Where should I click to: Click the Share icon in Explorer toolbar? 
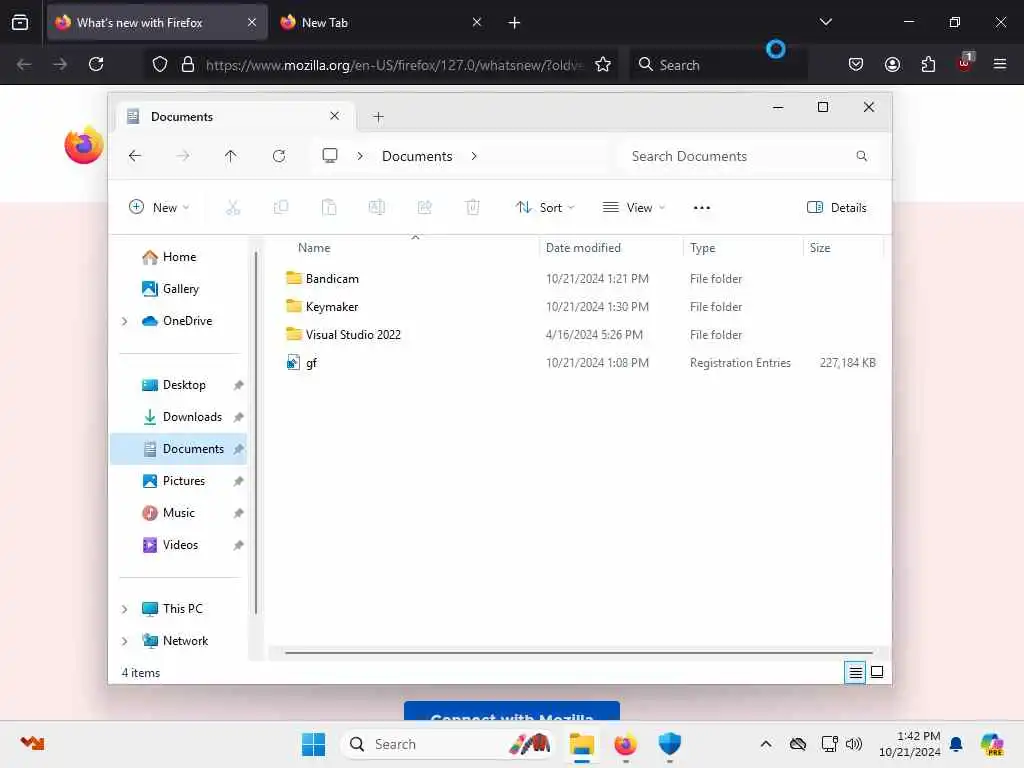coord(424,208)
